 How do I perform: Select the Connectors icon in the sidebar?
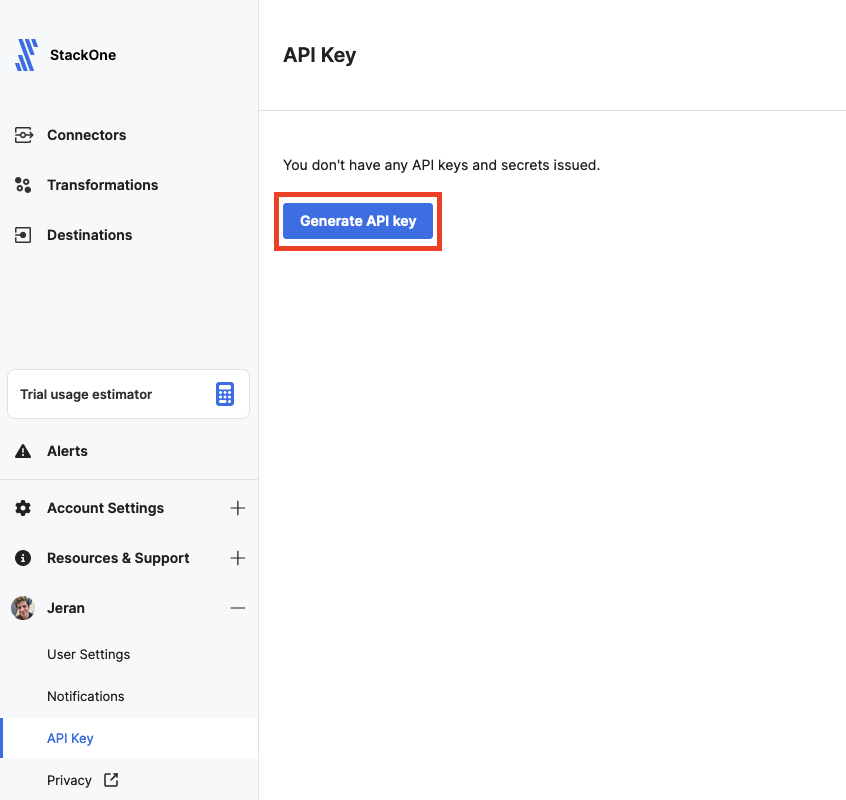(x=23, y=135)
